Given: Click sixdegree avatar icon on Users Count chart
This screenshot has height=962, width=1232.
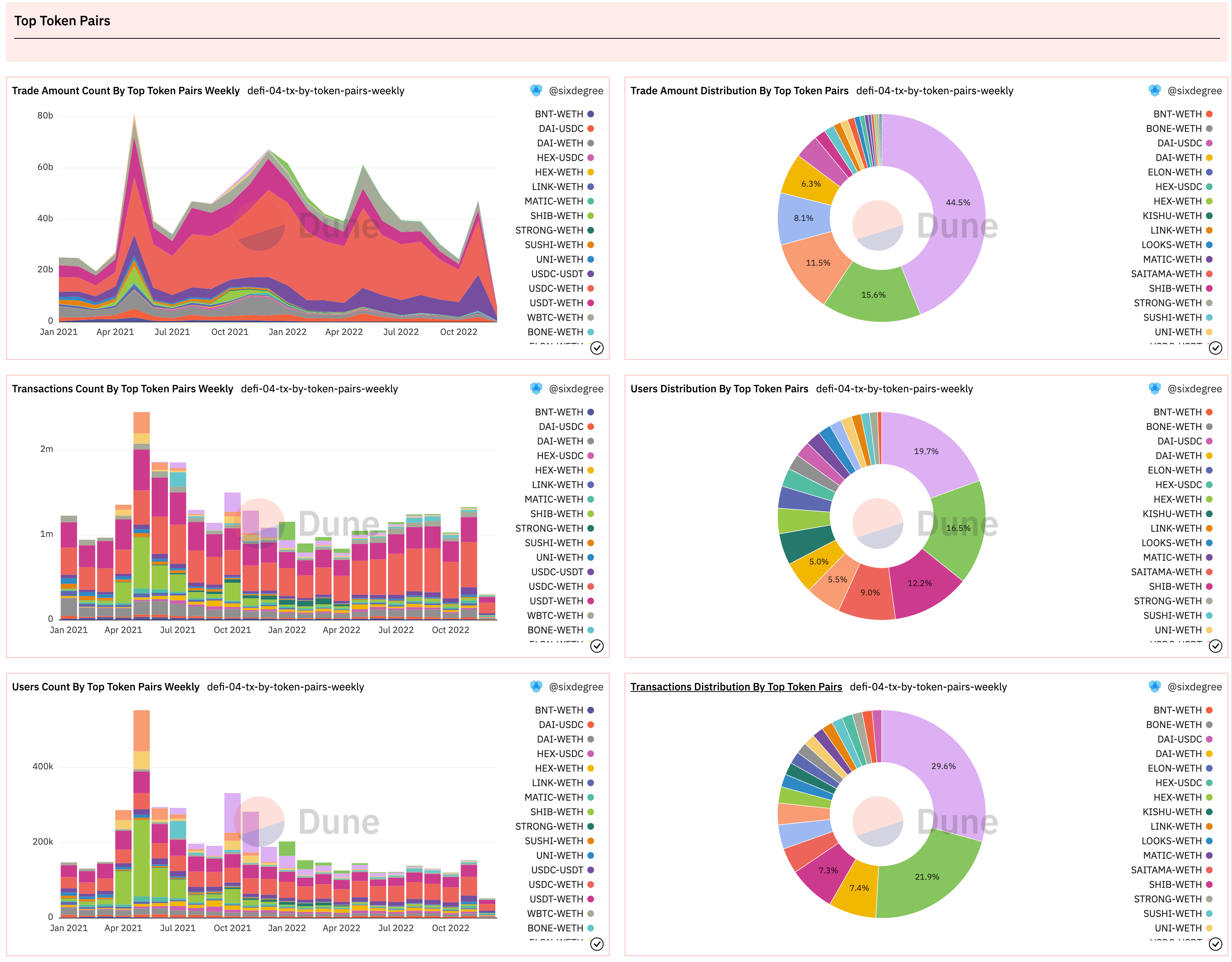Looking at the screenshot, I should point(536,687).
